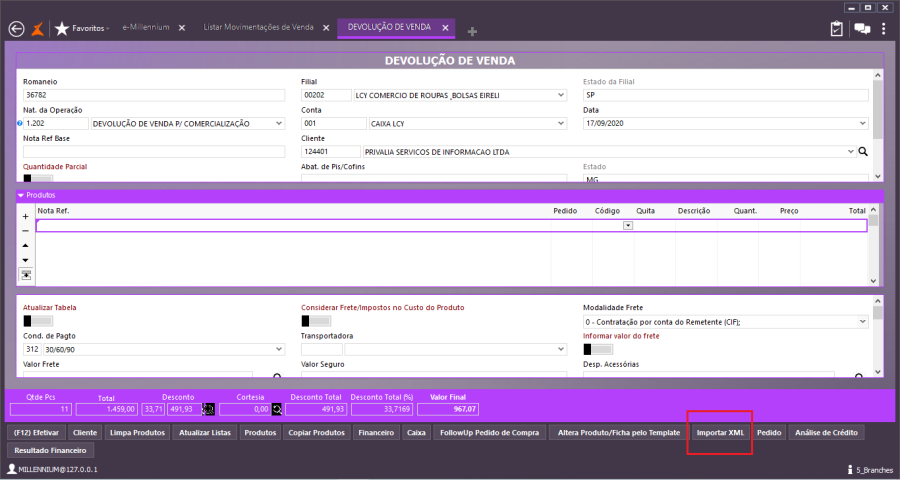Open Favoritos star menu
This screenshot has height=480, width=900.
[82, 28]
